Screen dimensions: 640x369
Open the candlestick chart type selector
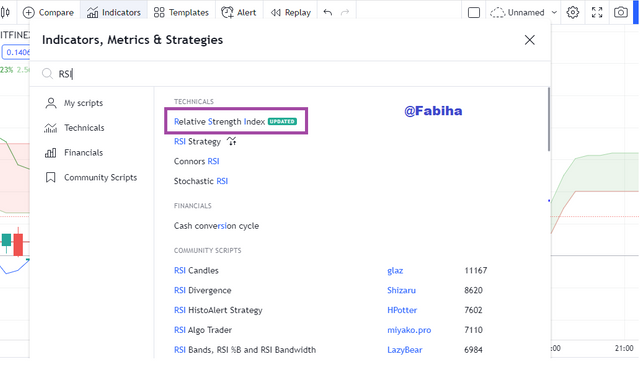[5, 13]
